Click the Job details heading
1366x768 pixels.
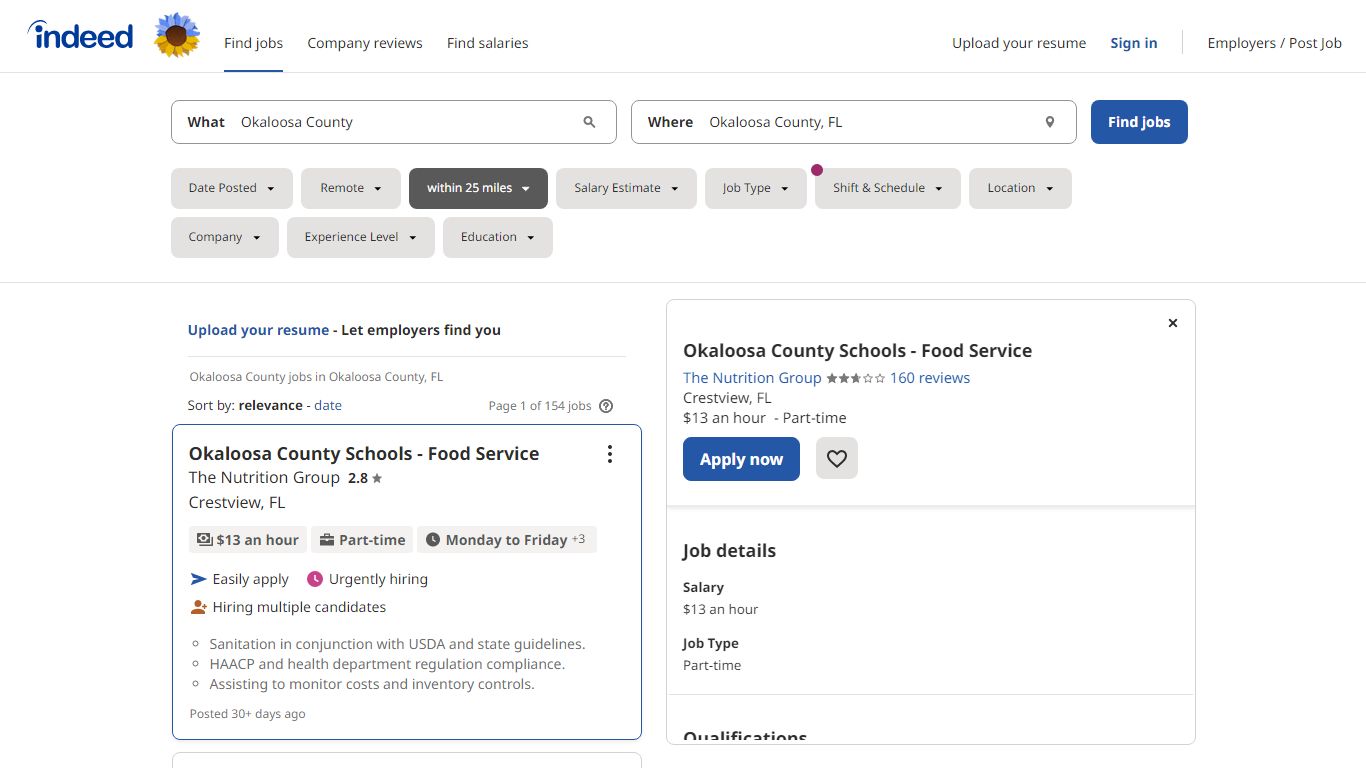729,551
